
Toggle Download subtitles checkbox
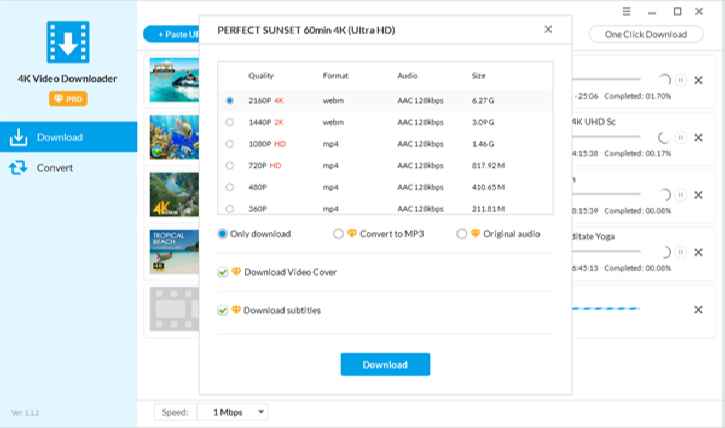pos(223,311)
